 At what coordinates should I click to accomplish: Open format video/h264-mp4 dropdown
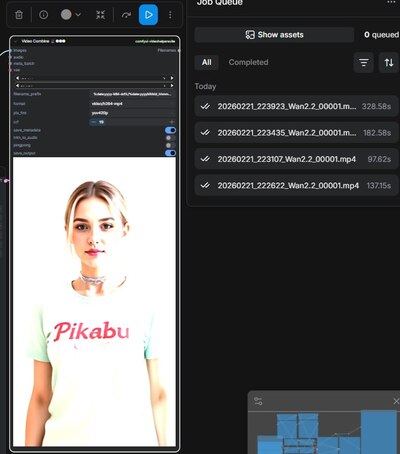click(133, 104)
